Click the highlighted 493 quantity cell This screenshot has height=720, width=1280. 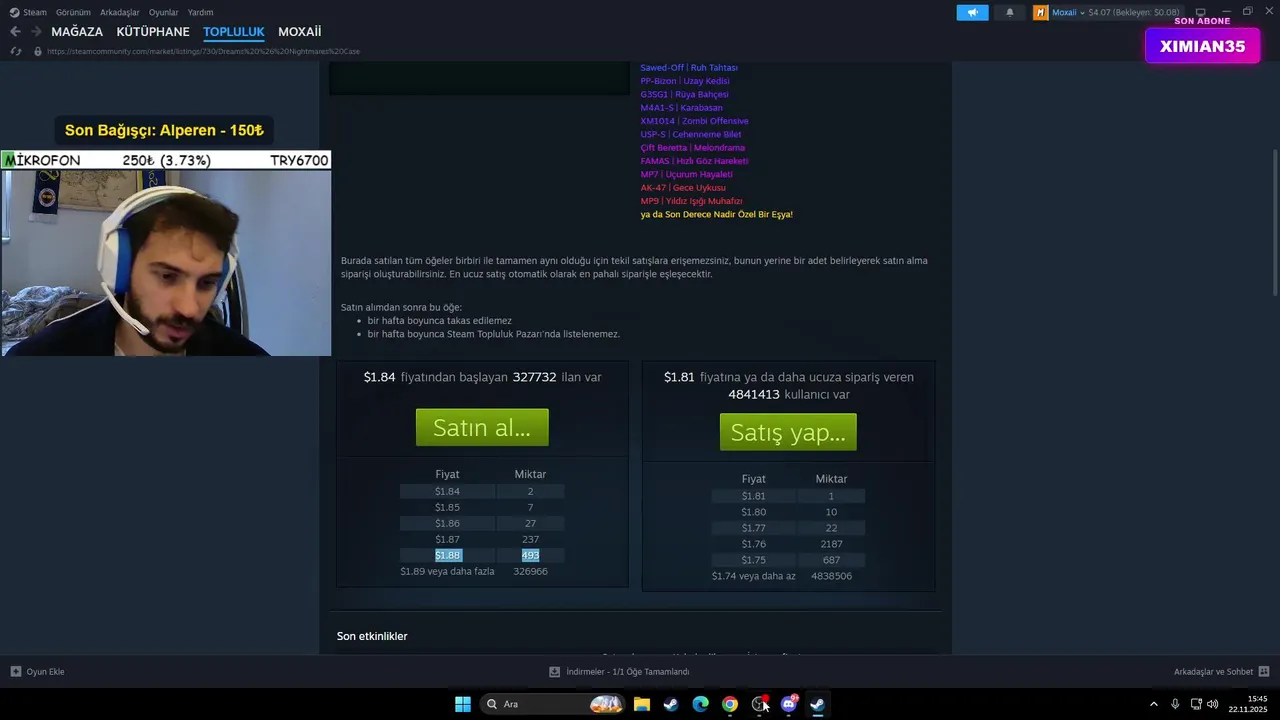(x=530, y=555)
